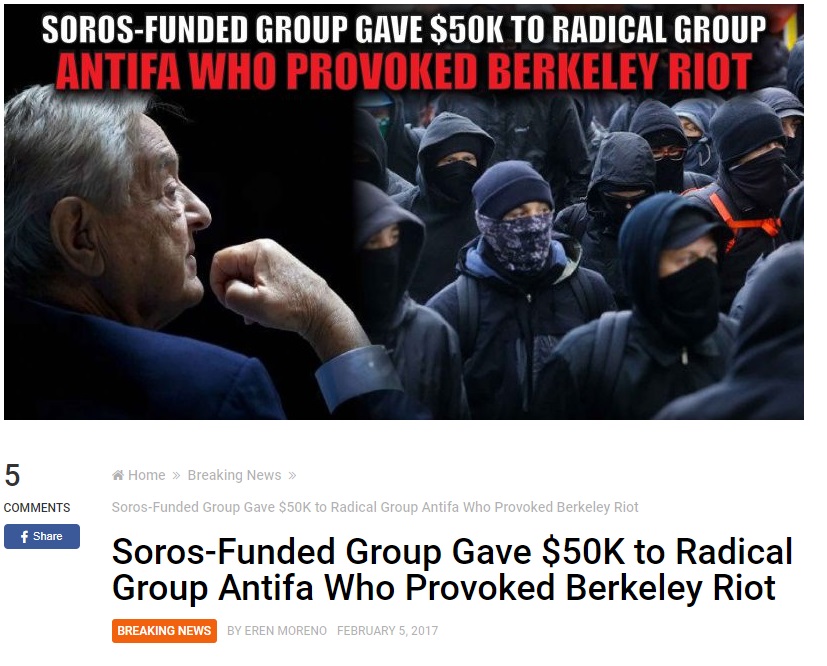Open author Eren Moreno's page
This screenshot has height=666, width=827.
(277, 631)
